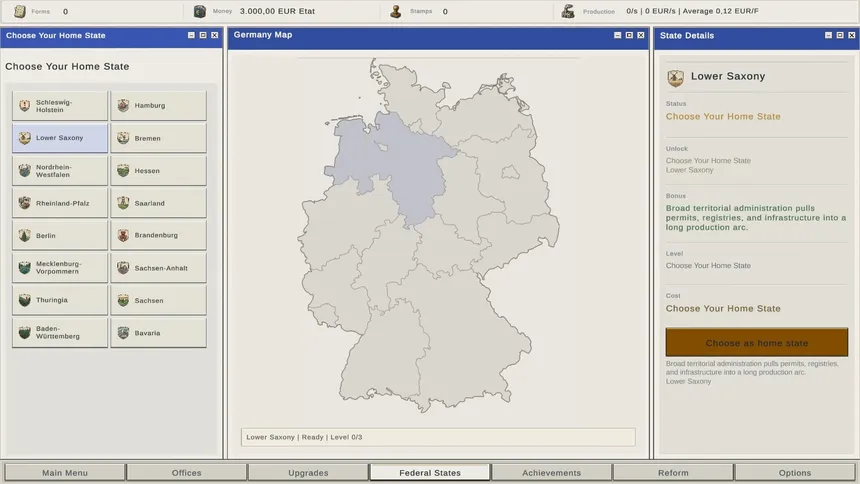
Task: Click the Hessen crest icon
Action: point(123,170)
